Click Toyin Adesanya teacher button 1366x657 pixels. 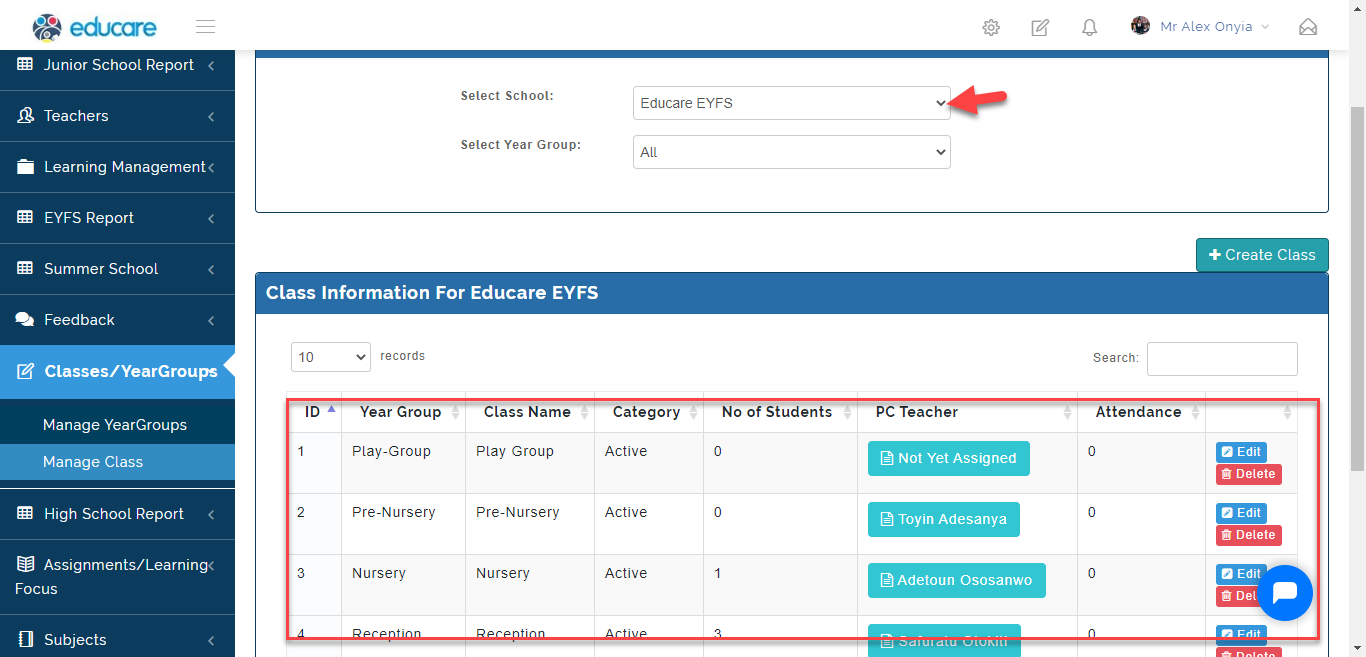943,519
